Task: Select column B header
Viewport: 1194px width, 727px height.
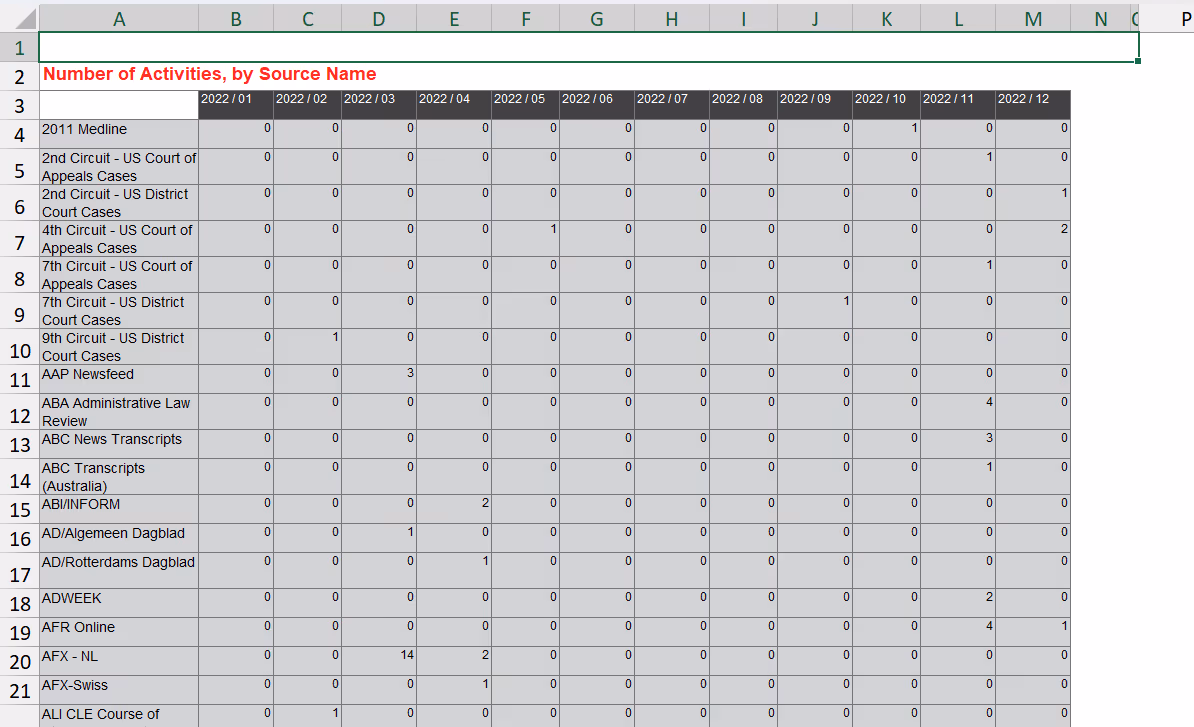Action: pyautogui.click(x=236, y=18)
